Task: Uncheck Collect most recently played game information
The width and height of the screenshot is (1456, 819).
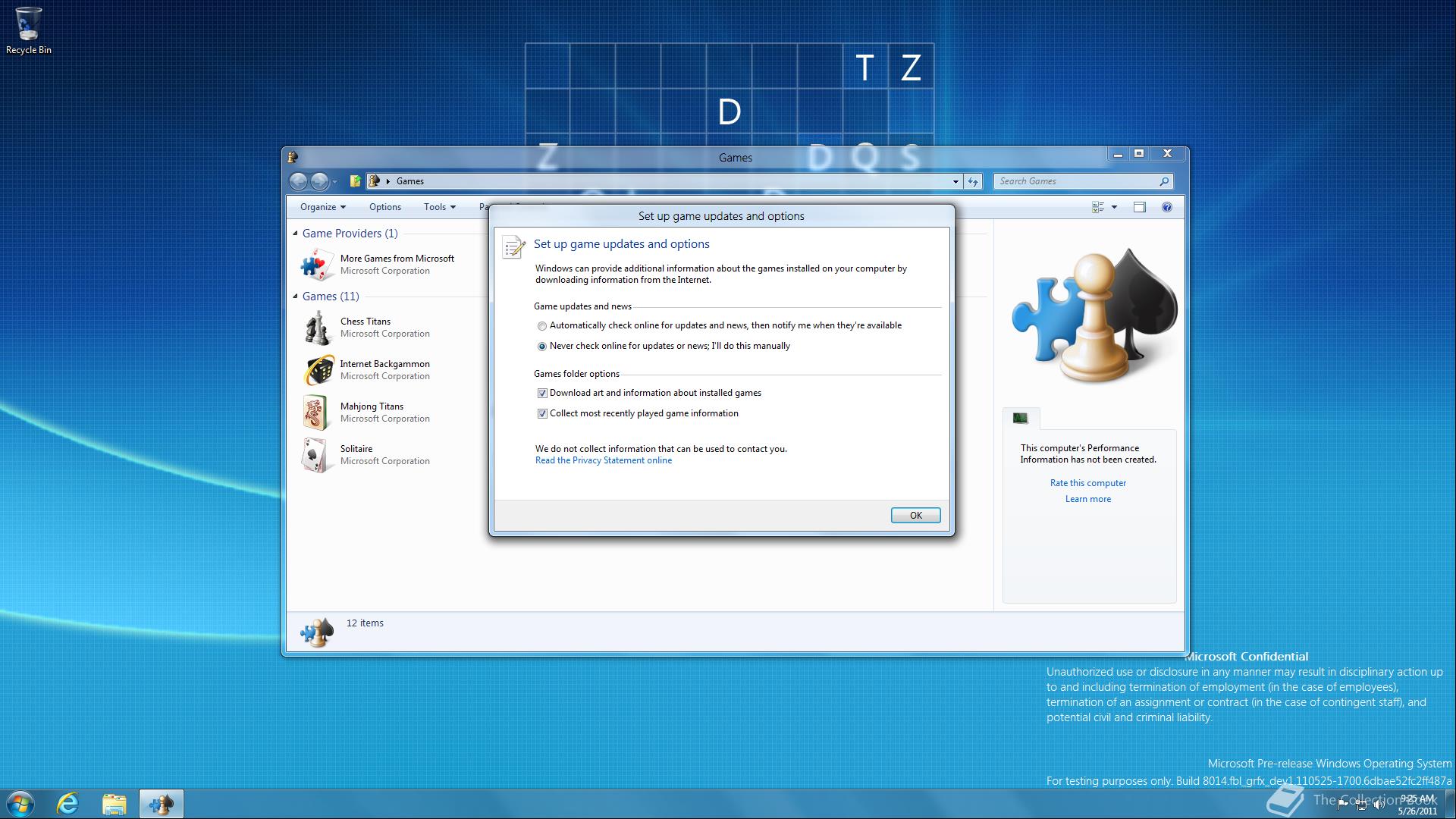Action: [542, 414]
